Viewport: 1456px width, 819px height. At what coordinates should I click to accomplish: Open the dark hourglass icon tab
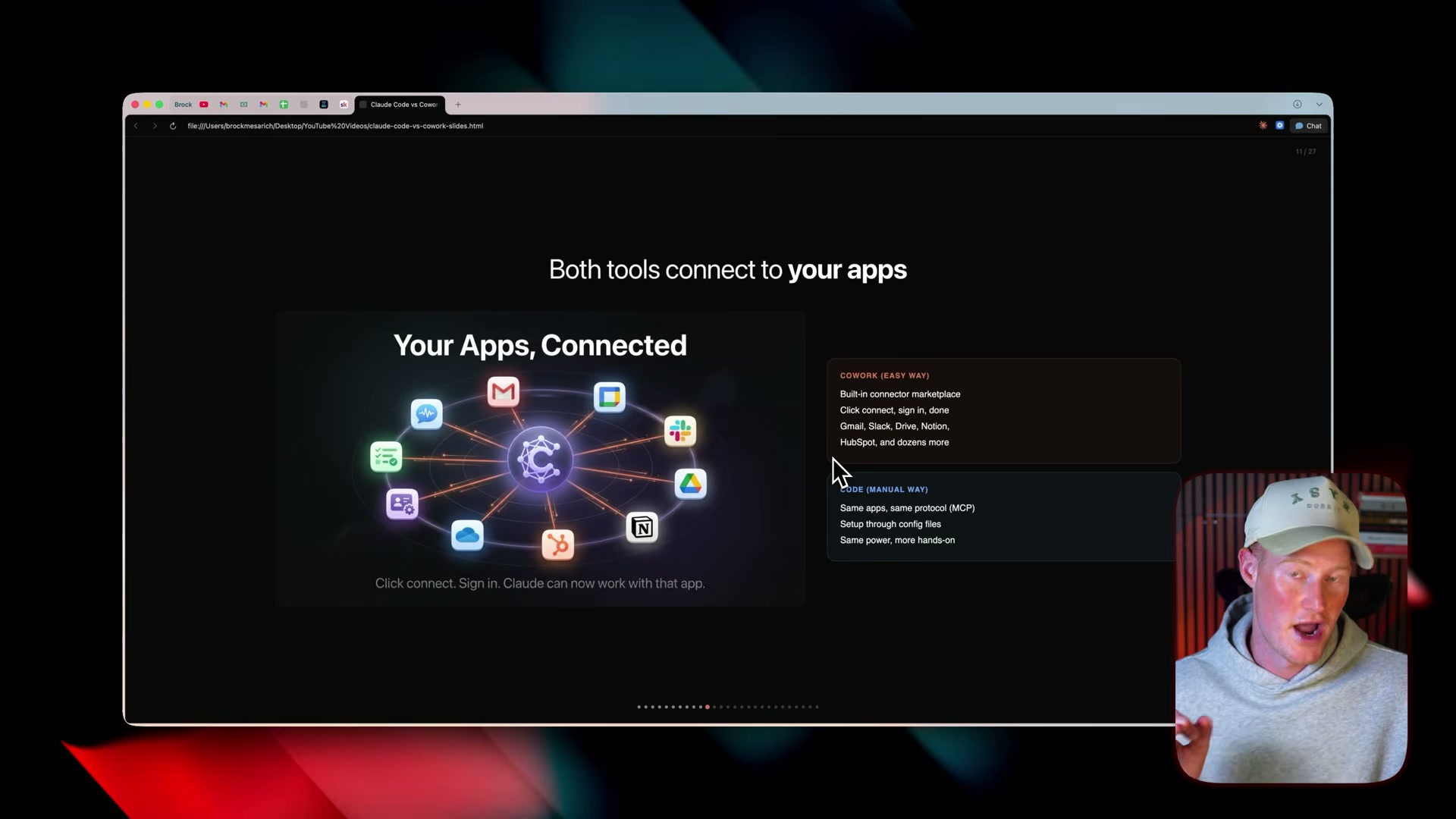pos(324,105)
